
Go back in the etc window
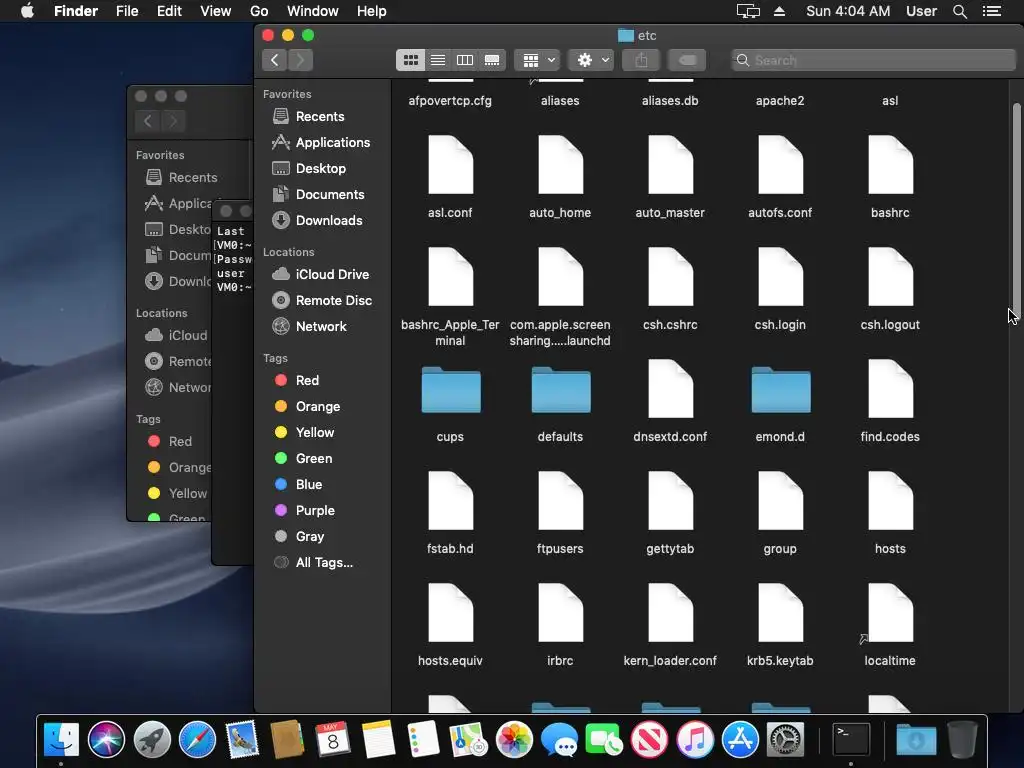275,60
